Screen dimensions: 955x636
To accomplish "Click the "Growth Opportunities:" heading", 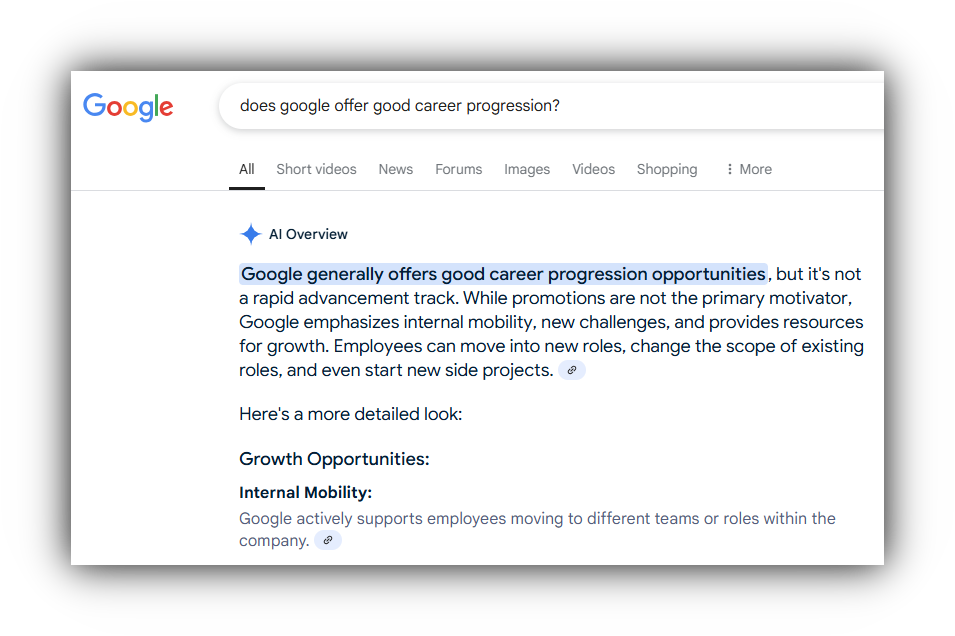I will [334, 459].
